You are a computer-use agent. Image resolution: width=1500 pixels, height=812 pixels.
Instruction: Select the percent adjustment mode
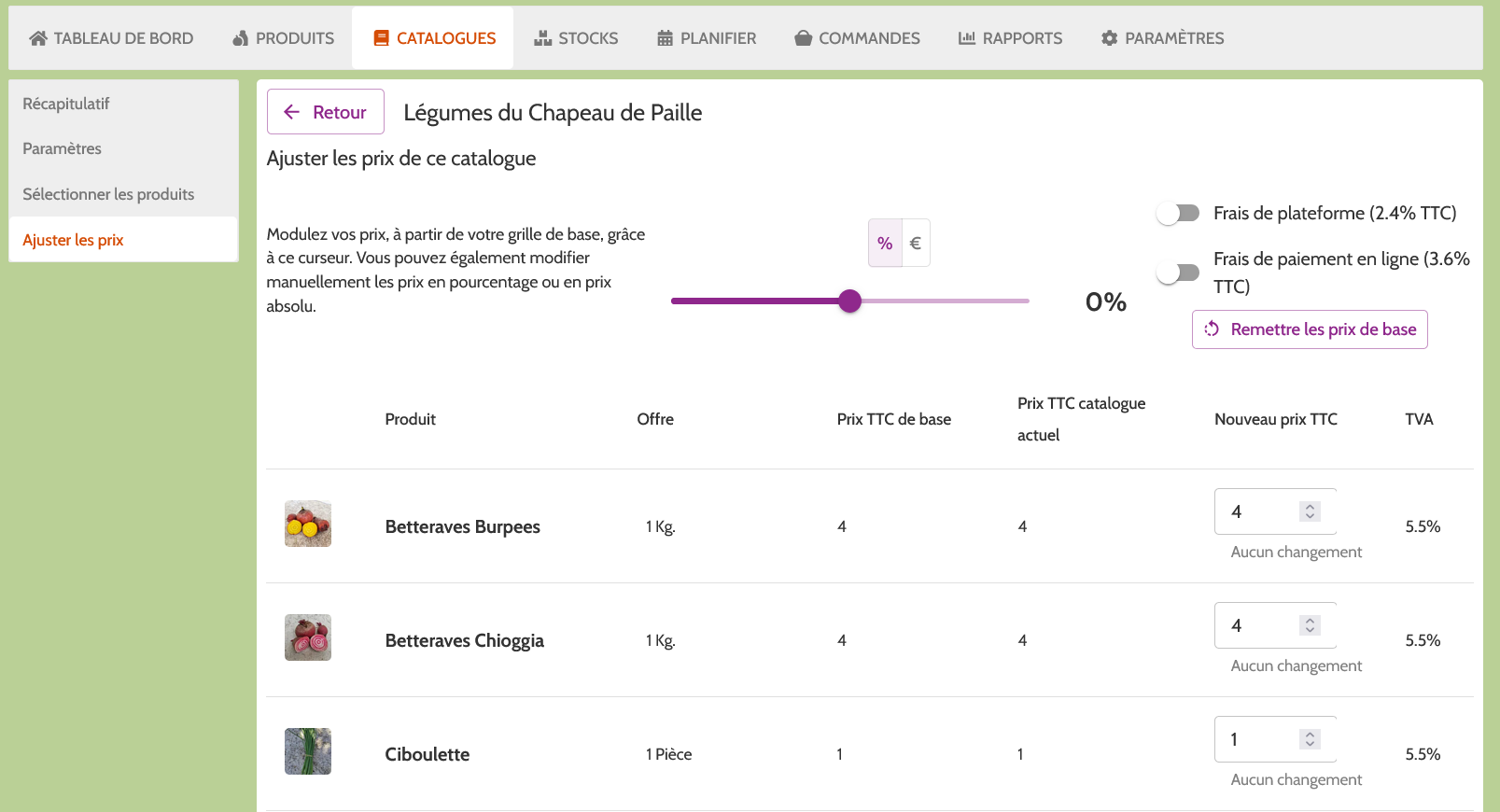click(885, 244)
